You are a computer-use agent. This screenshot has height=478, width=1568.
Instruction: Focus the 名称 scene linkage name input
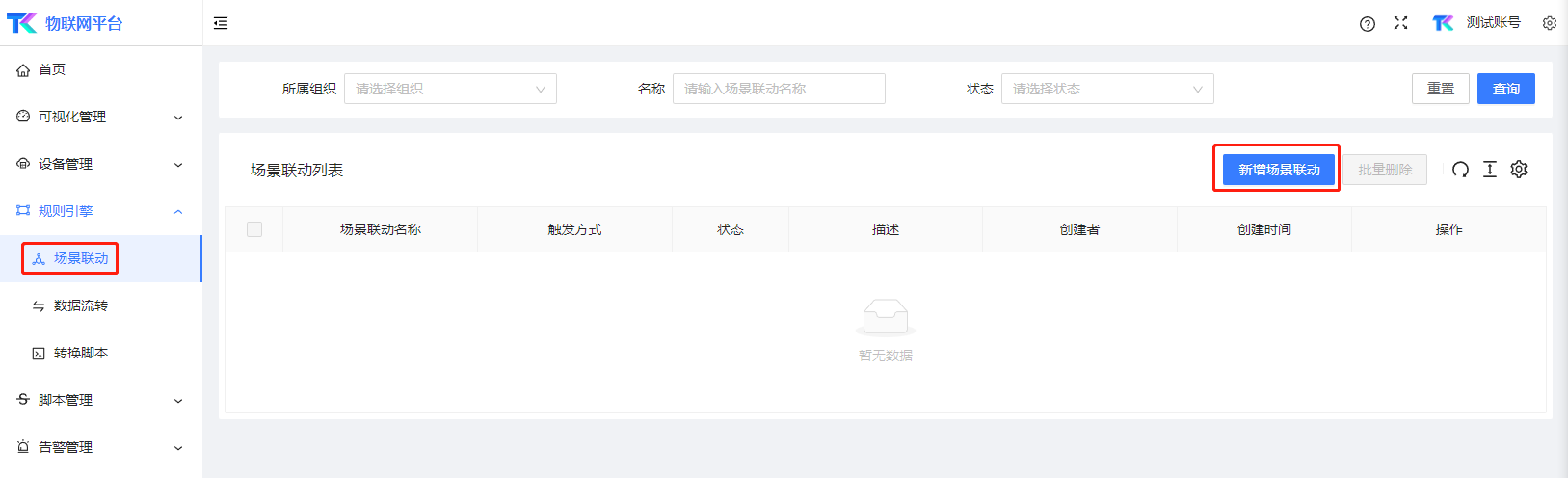779,89
